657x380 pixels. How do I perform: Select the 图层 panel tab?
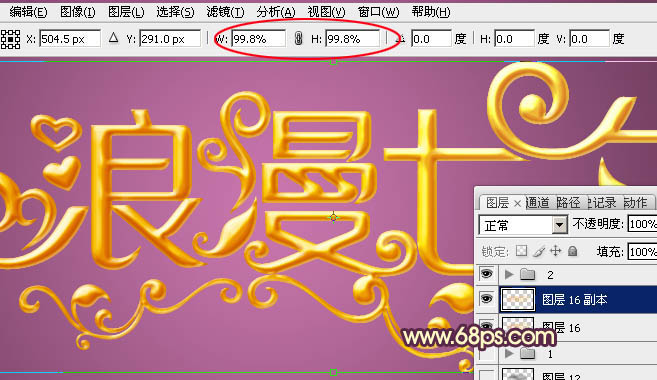497,203
